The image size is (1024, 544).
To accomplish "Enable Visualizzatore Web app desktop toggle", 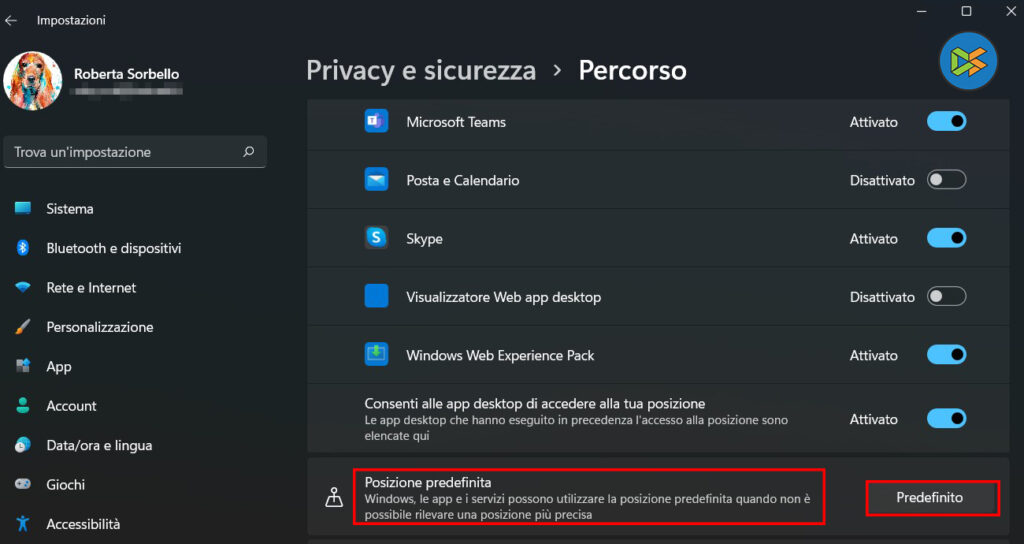I will [x=946, y=297].
